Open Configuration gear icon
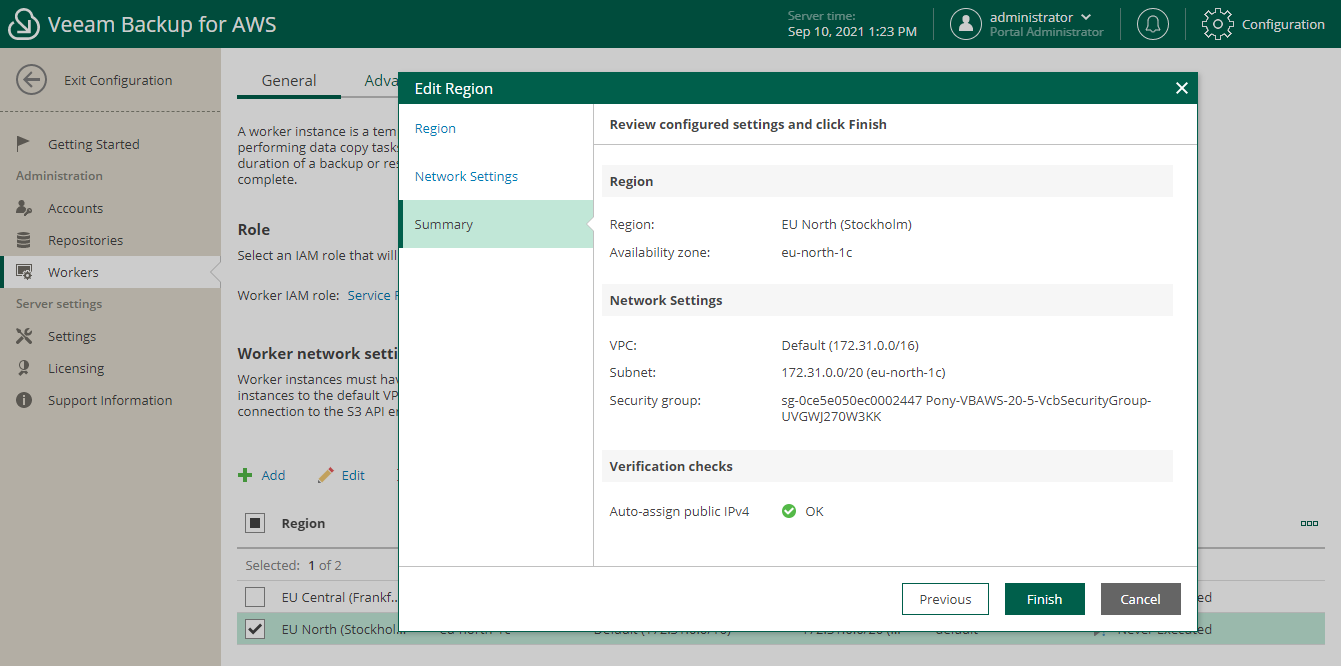This screenshot has width=1341, height=666. pyautogui.click(x=1217, y=24)
